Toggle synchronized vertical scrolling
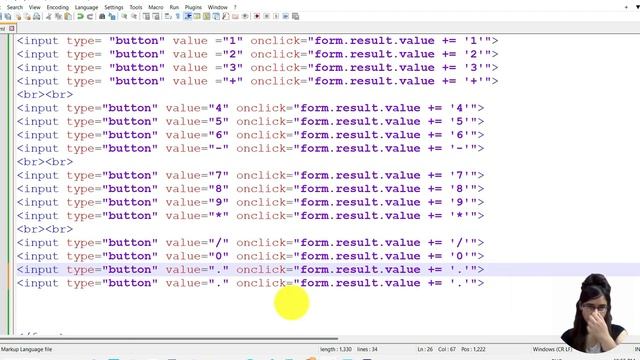Image resolution: width=640 pixels, height=360 pixels. click(146, 16)
